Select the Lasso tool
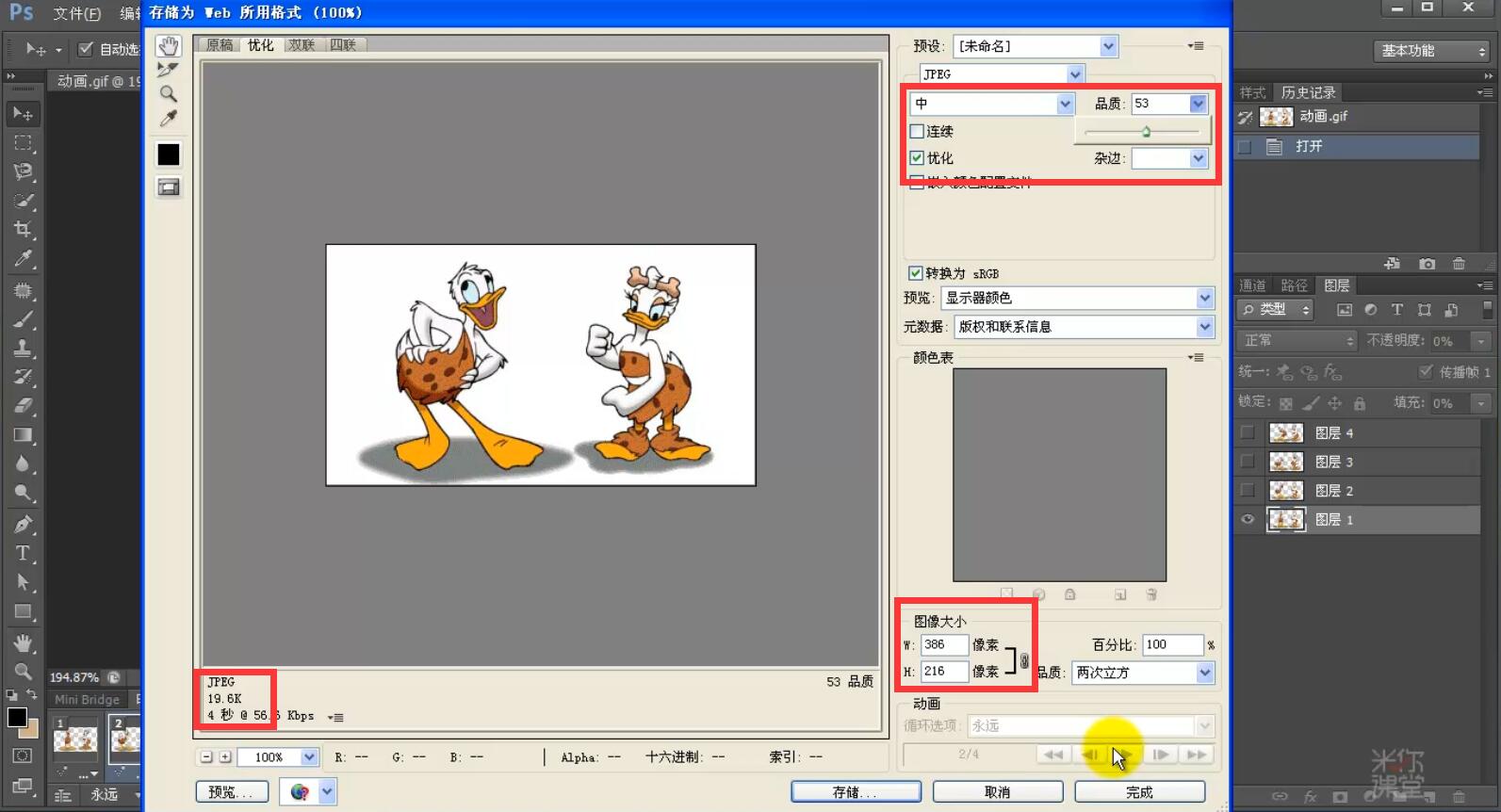This screenshot has width=1501, height=812. click(x=23, y=171)
